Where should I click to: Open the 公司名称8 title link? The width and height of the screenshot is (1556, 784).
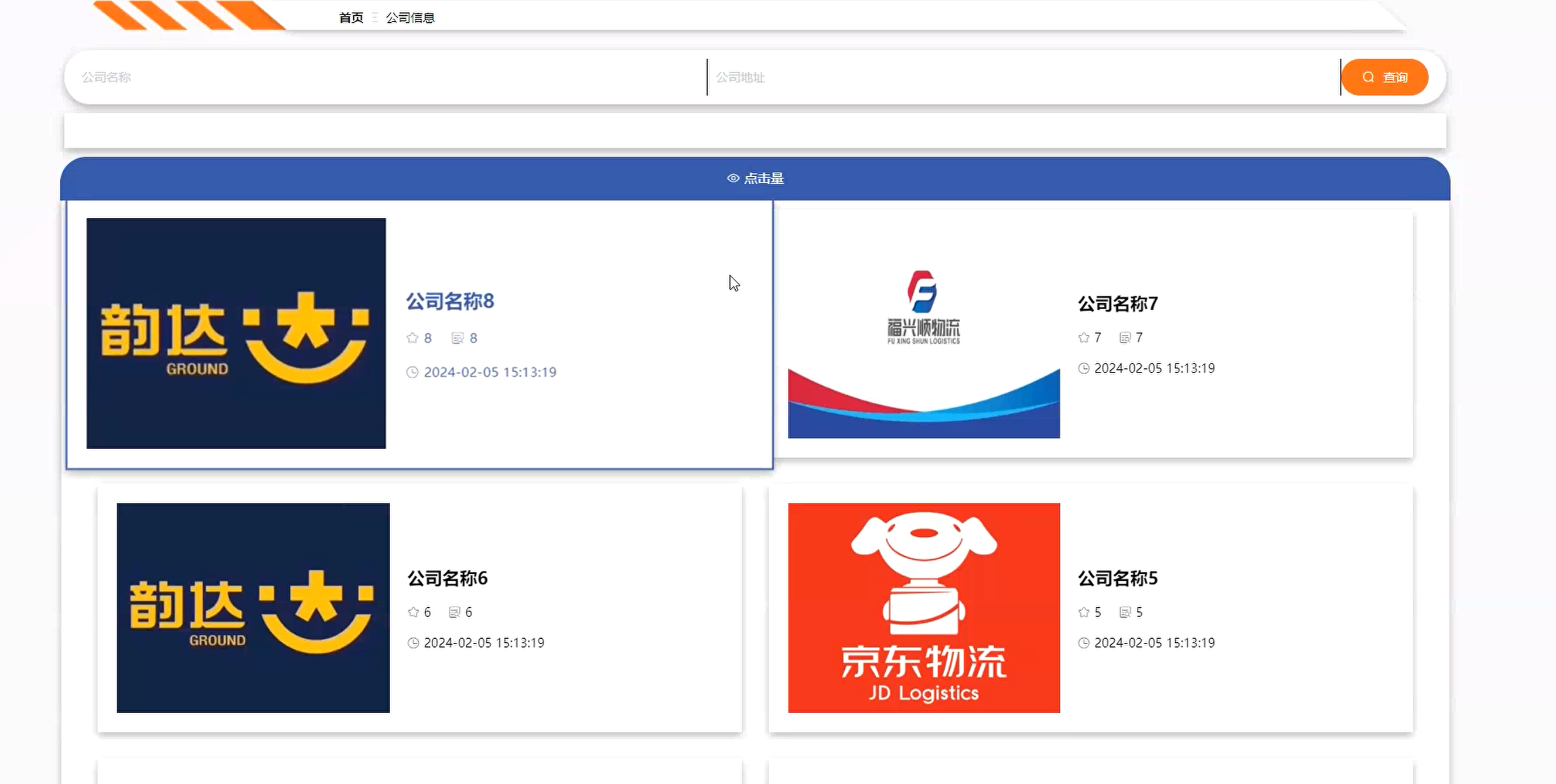tap(450, 301)
